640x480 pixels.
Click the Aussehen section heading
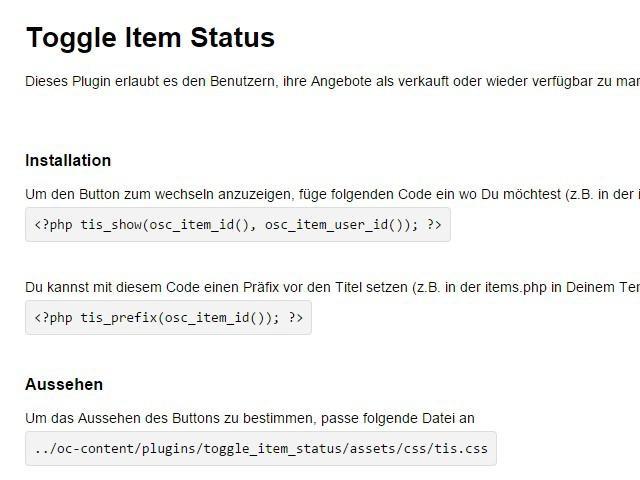(64, 384)
